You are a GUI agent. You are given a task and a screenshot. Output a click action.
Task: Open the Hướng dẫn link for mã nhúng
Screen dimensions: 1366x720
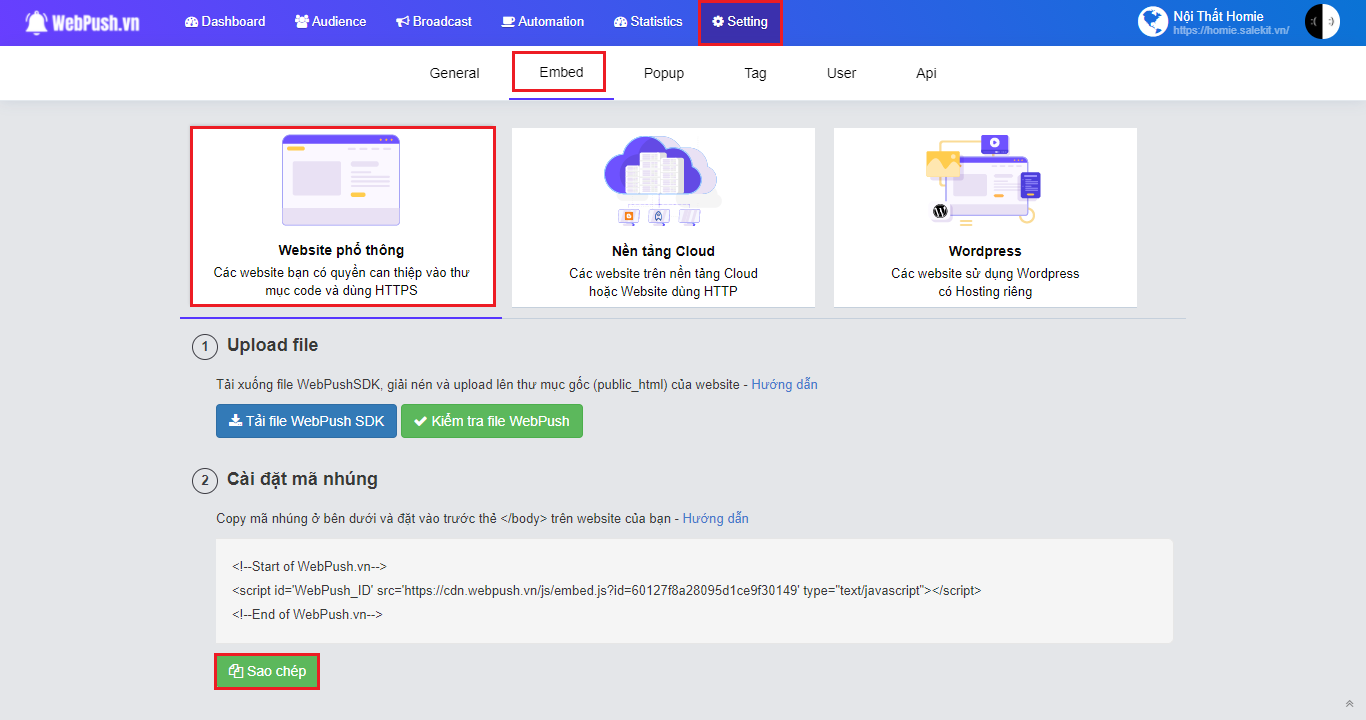[715, 518]
